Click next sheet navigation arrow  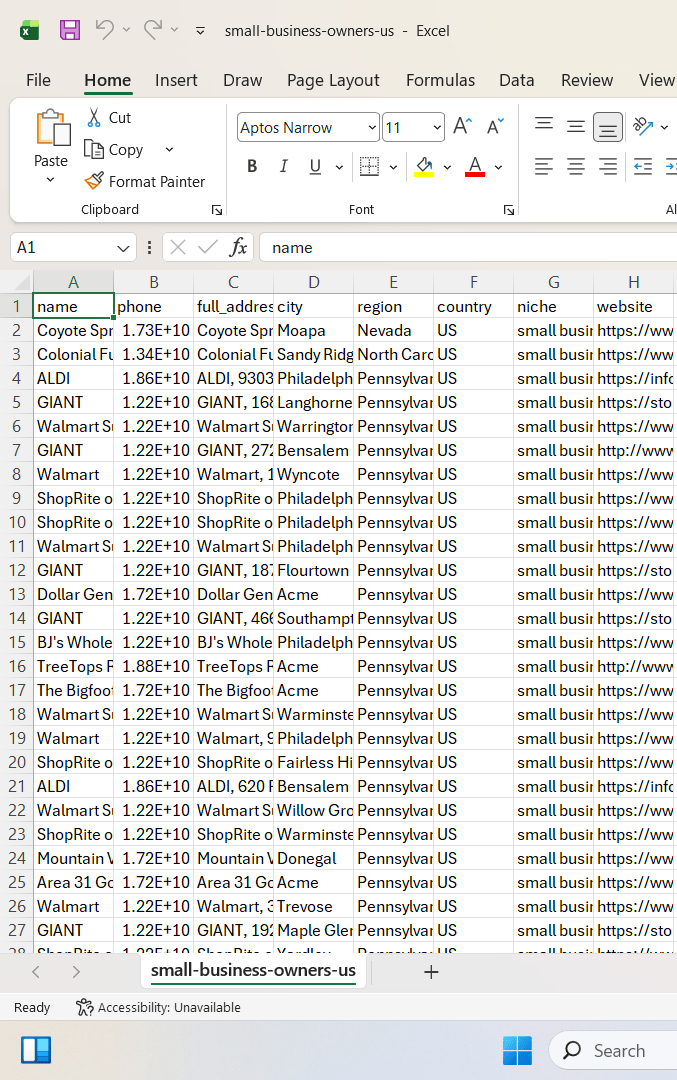[76, 972]
